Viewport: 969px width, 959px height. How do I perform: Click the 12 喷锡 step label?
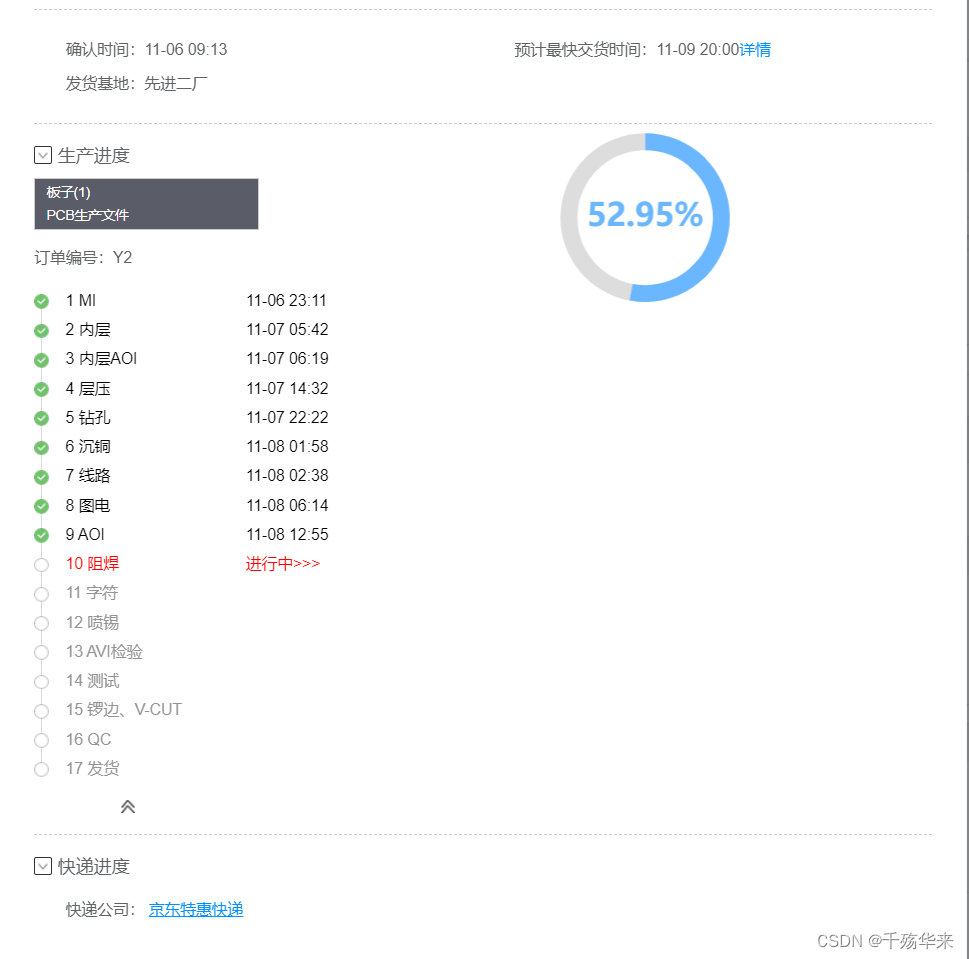(x=92, y=622)
